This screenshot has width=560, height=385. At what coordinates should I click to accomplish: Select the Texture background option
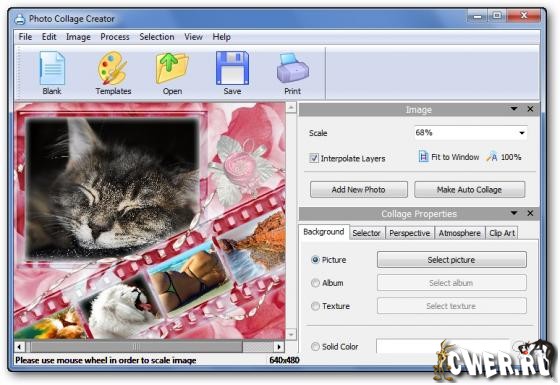click(315, 306)
